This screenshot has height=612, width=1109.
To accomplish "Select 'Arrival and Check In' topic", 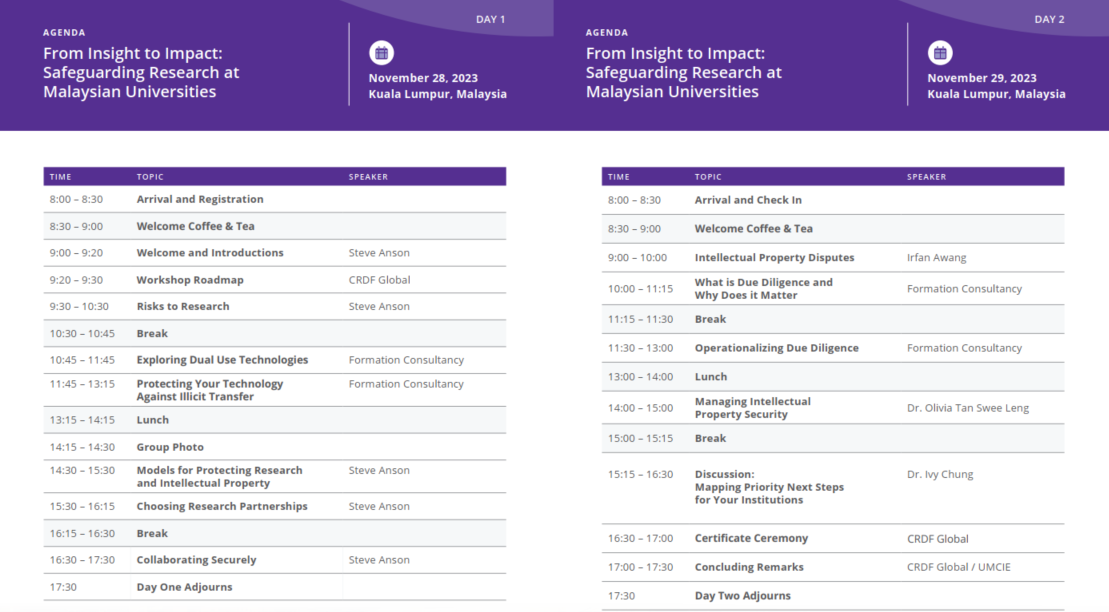I will pyautogui.click(x=748, y=200).
